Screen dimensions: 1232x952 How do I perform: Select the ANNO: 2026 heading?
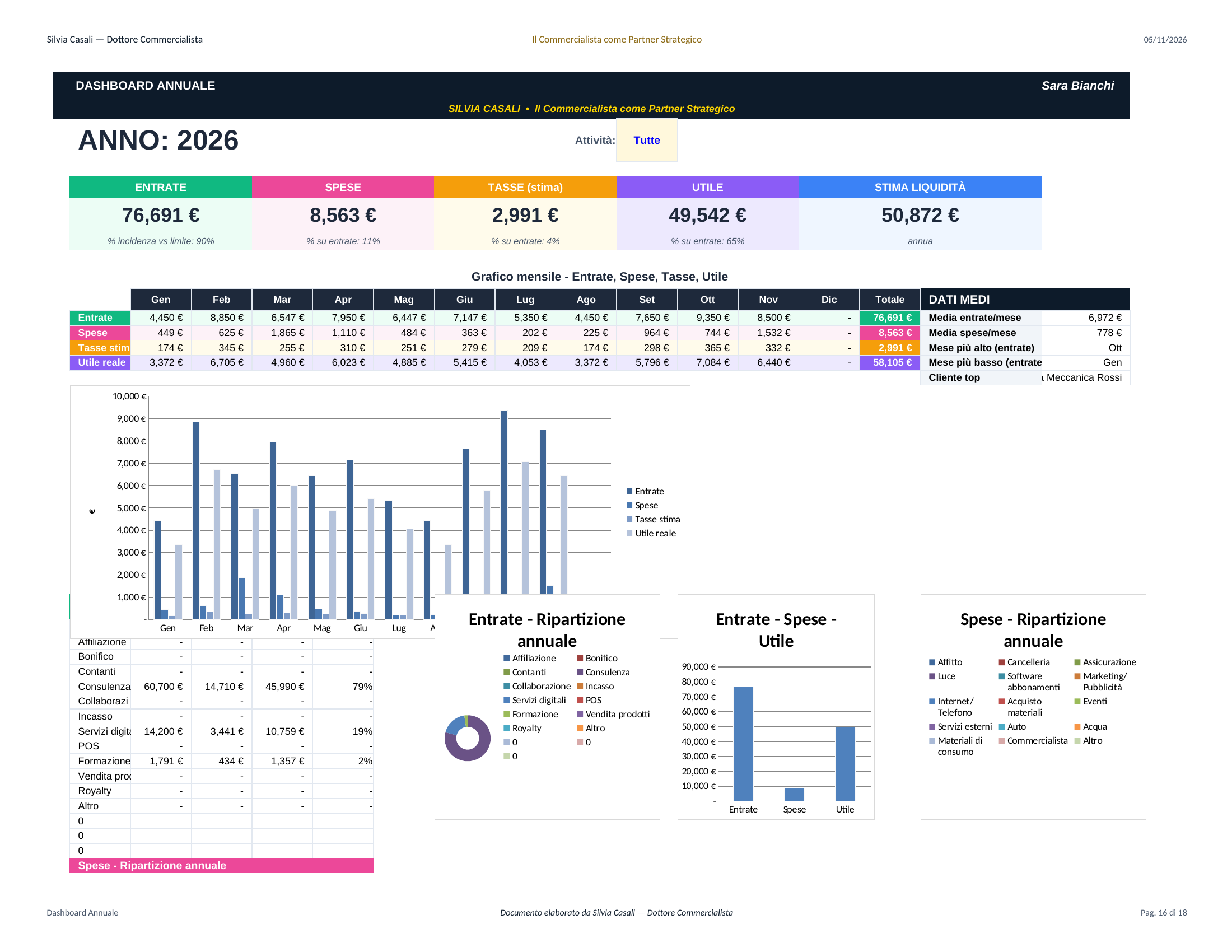(x=158, y=141)
